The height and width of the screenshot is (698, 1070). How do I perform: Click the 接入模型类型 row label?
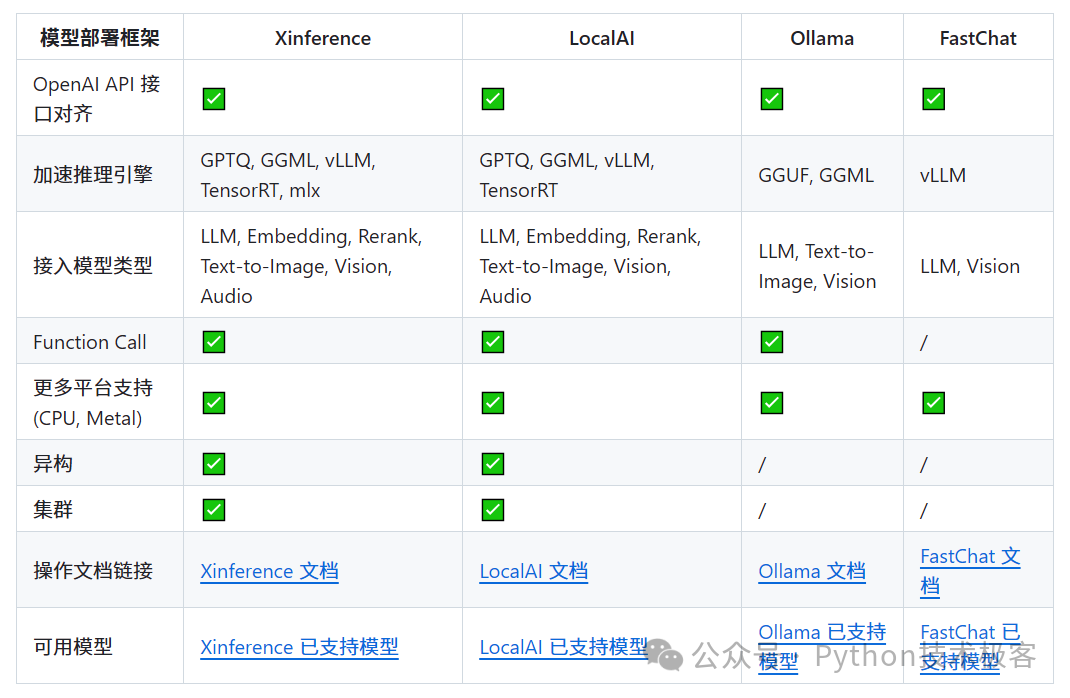coord(93,265)
